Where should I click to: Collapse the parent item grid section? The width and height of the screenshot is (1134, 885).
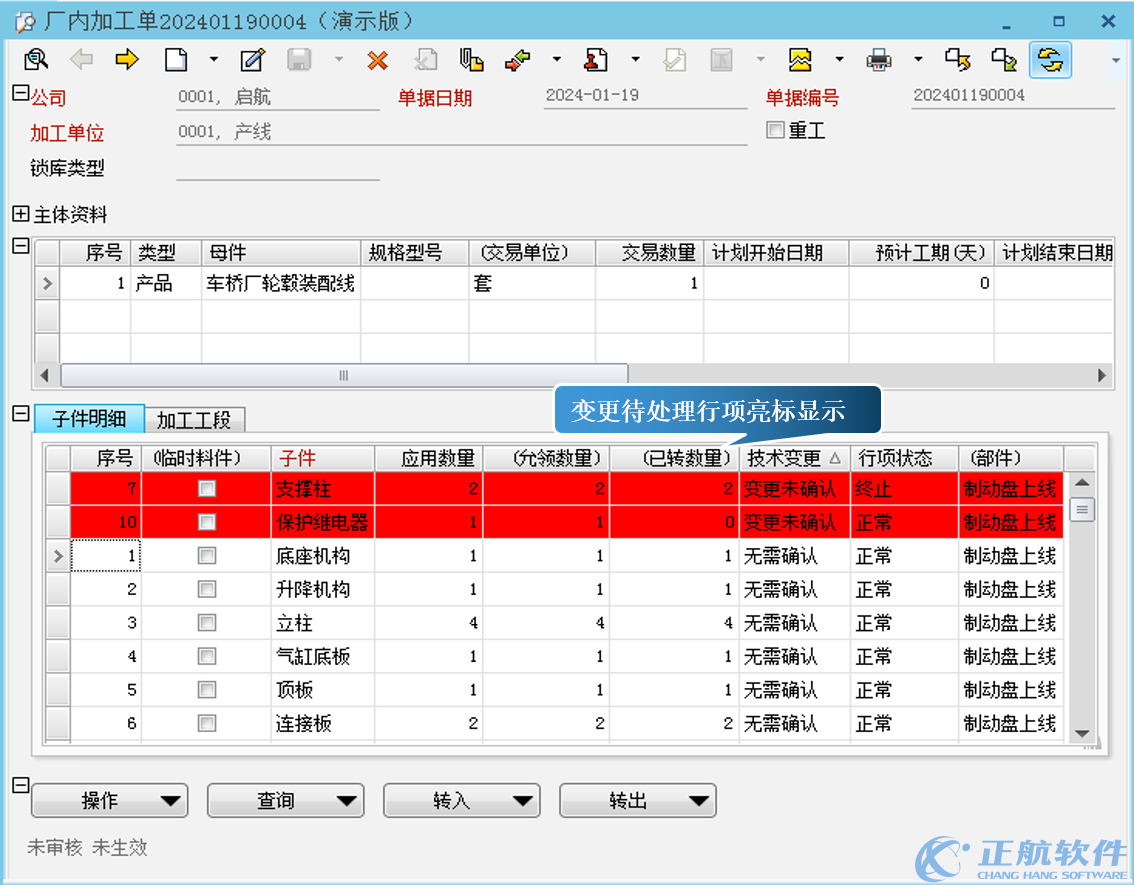[x=20, y=246]
